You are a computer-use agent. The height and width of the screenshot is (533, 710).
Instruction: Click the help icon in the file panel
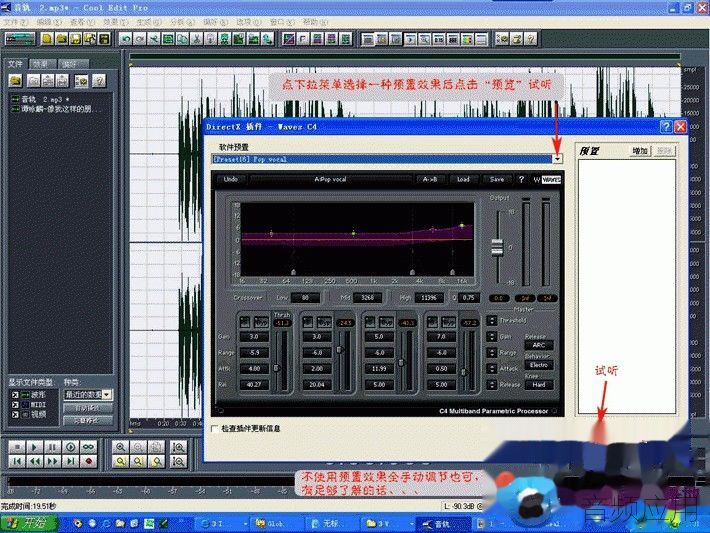[99, 81]
